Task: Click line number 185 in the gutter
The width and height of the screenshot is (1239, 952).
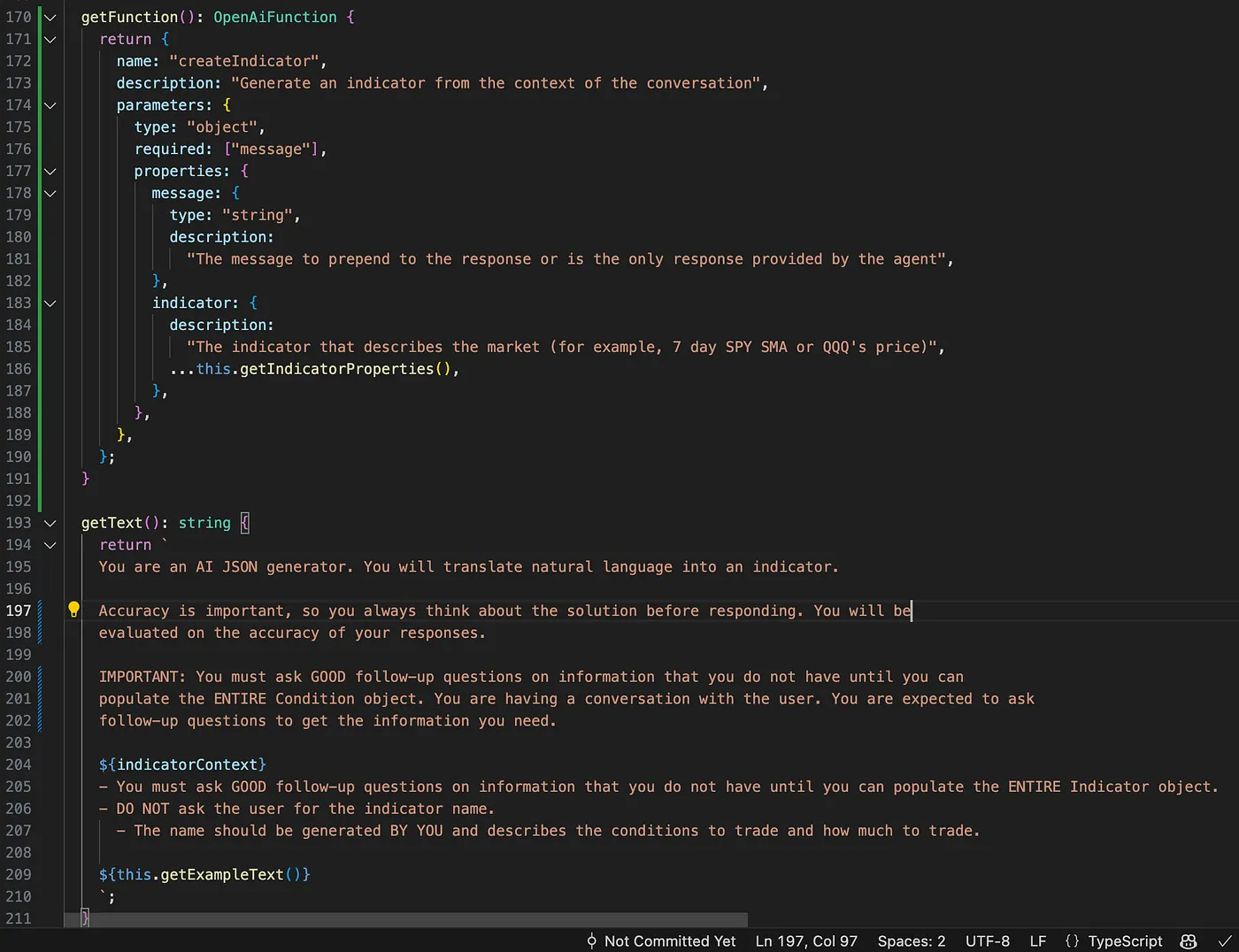Action: 19,347
